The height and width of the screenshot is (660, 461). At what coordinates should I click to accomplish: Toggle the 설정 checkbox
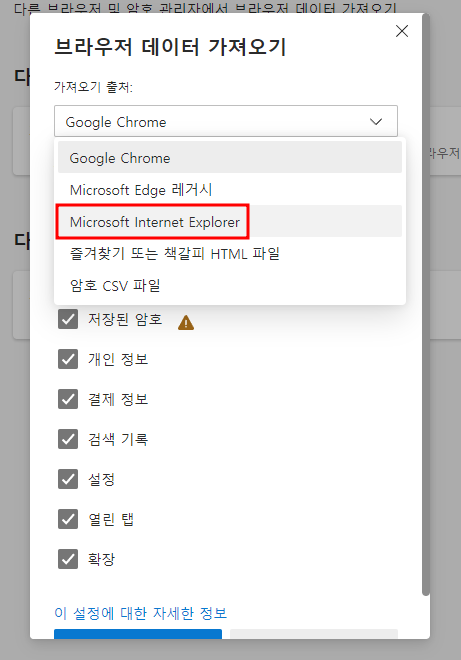[x=68, y=479]
